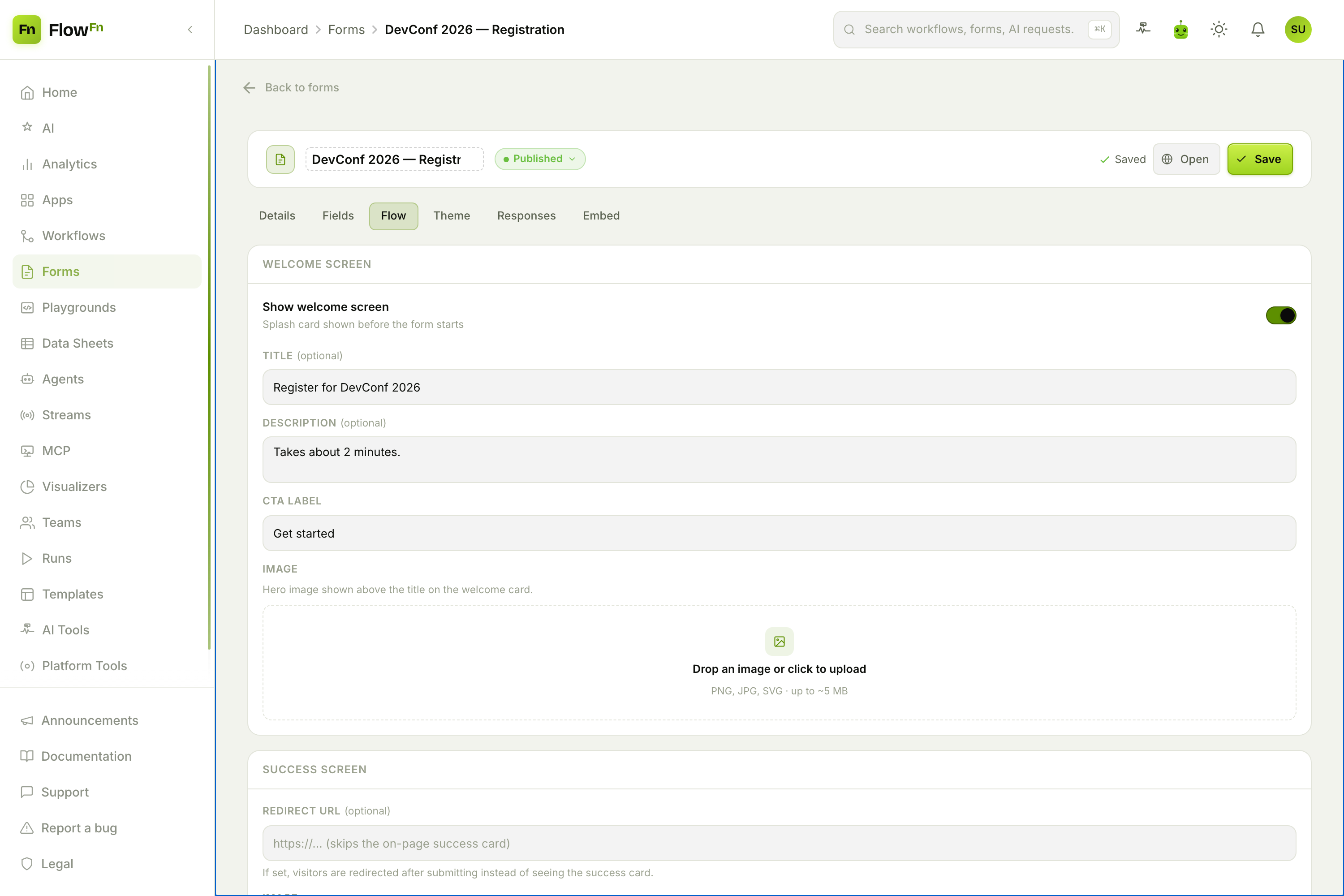Open Documentation link
Screen dimensions: 1344x896
coord(107,756)
